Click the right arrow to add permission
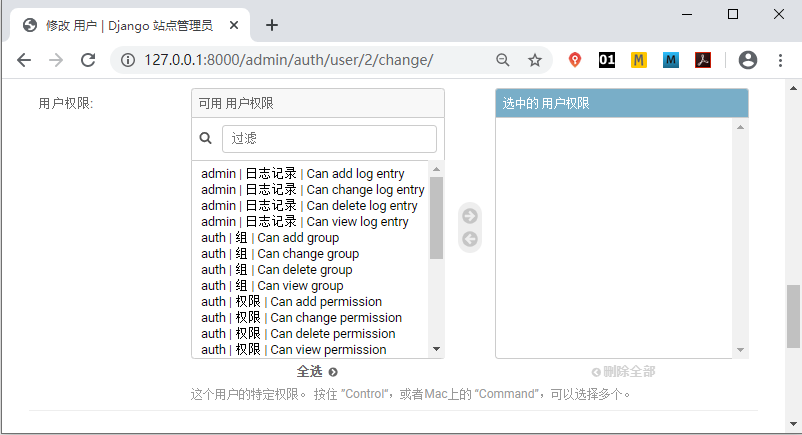Viewport: 802px width, 435px height. coord(470,216)
